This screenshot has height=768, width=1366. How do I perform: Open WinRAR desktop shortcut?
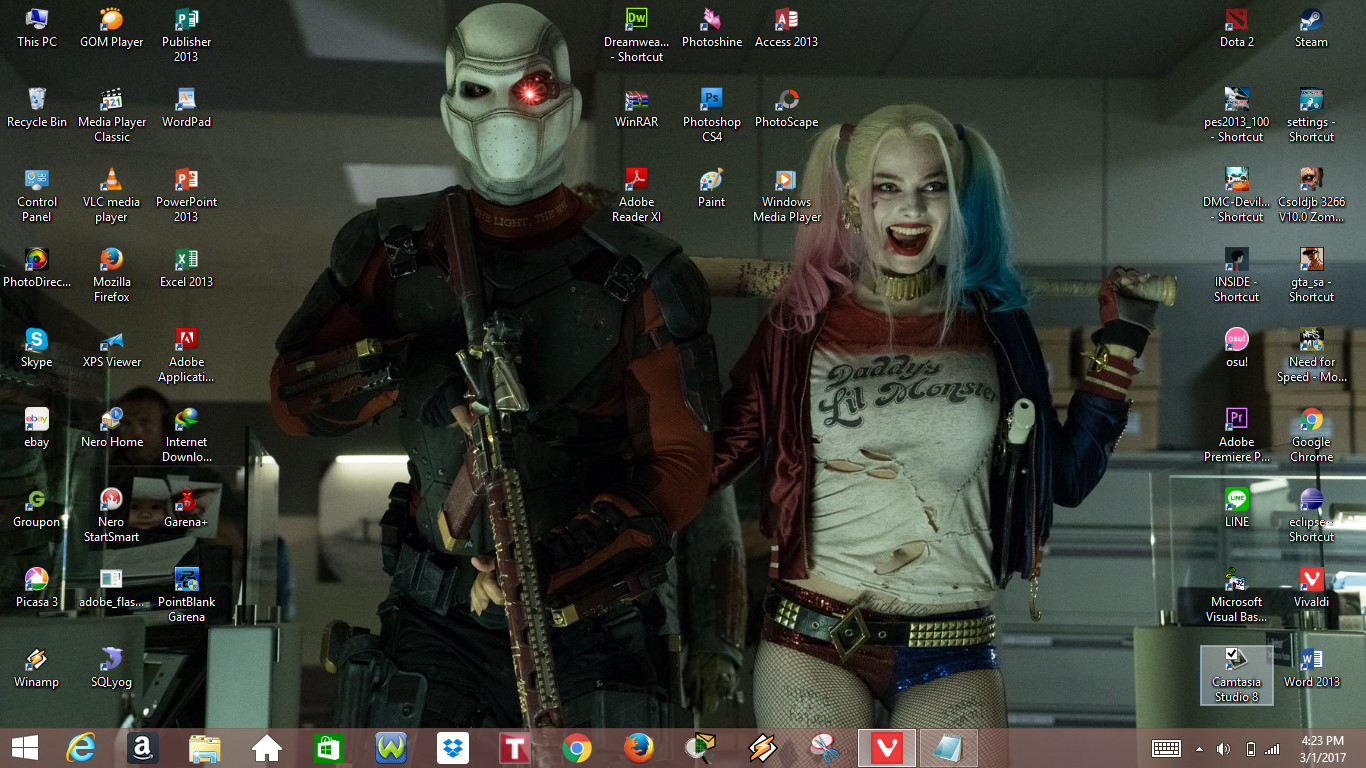[x=636, y=108]
